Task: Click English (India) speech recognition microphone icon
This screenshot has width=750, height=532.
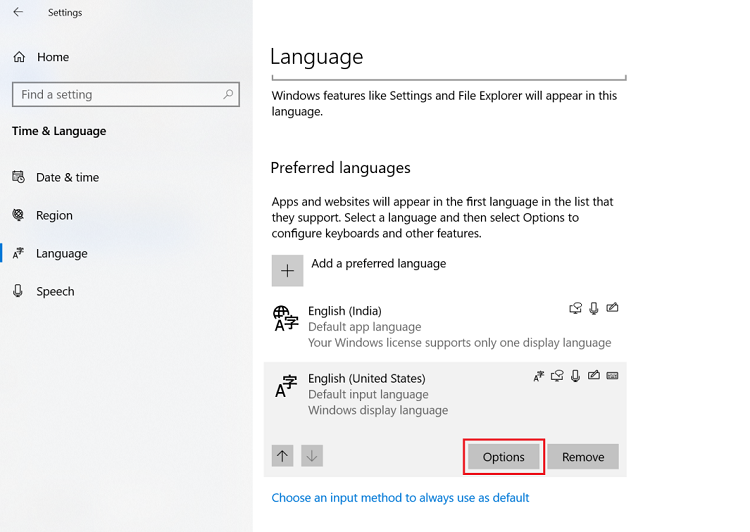Action: [x=594, y=308]
